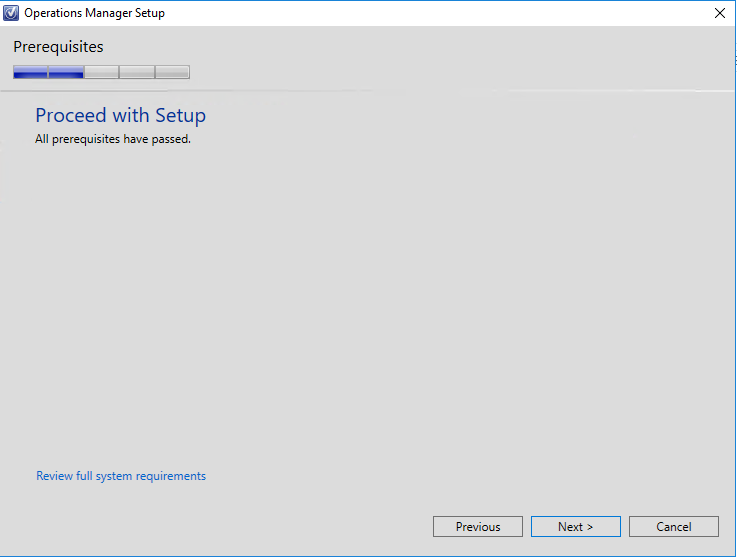Open the 'Review full system requirements' link
Screen dimensions: 737x557
pos(121,476)
